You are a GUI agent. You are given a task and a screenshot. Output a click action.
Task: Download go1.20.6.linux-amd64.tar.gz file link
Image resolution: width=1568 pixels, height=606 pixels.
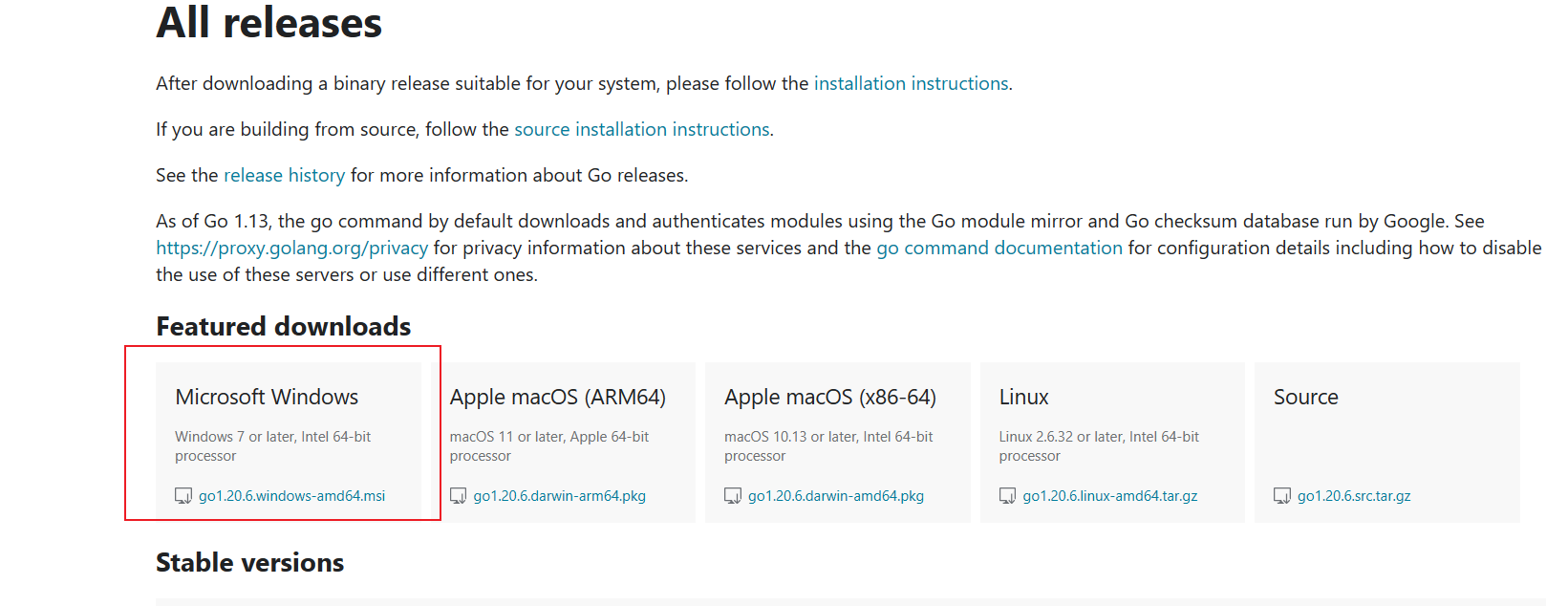point(1109,496)
